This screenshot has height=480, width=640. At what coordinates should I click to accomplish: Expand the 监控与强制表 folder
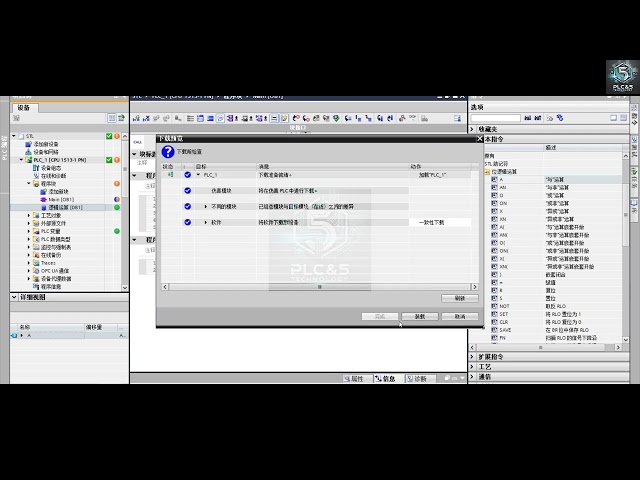(29, 247)
